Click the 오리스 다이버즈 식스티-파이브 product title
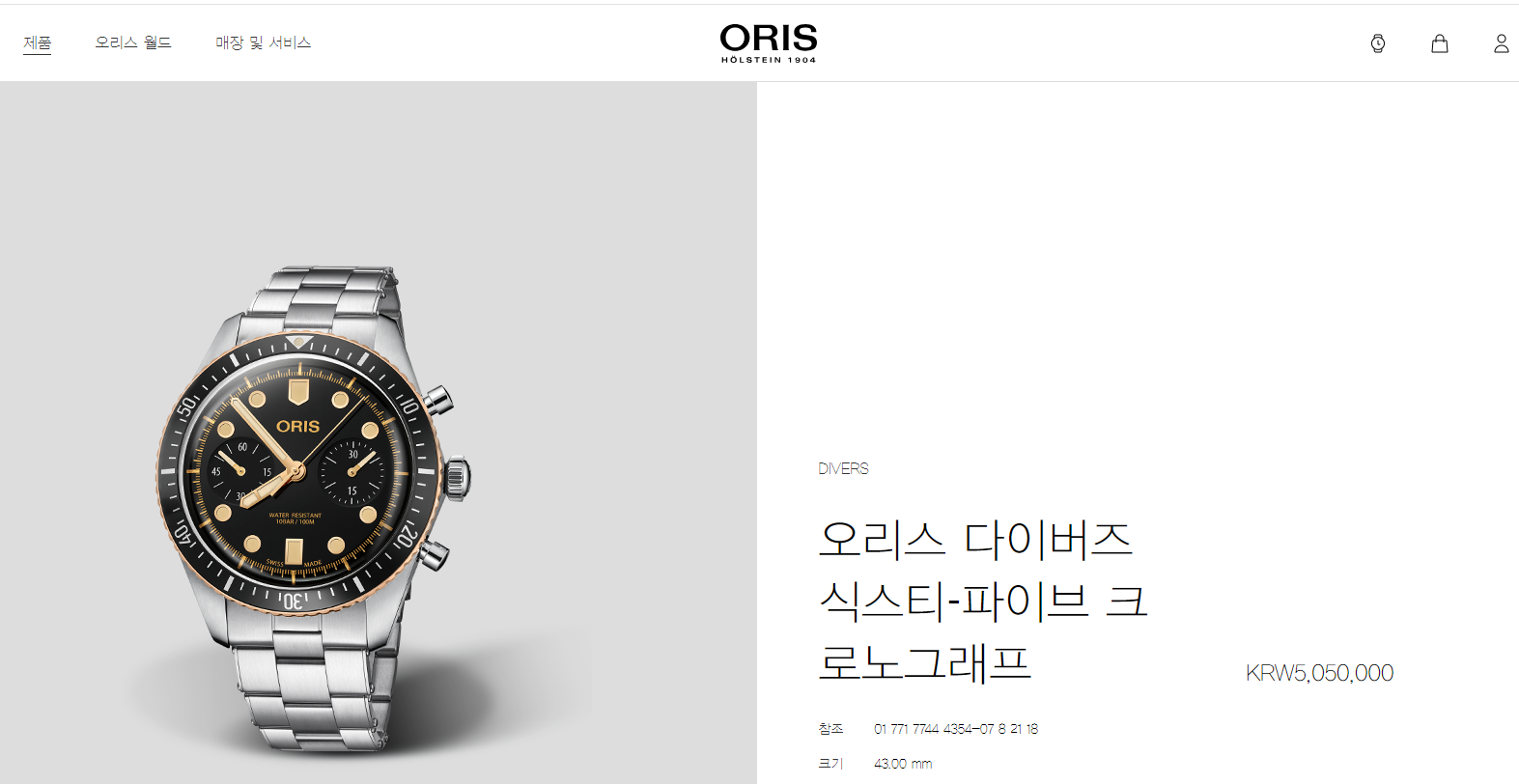 click(x=983, y=601)
